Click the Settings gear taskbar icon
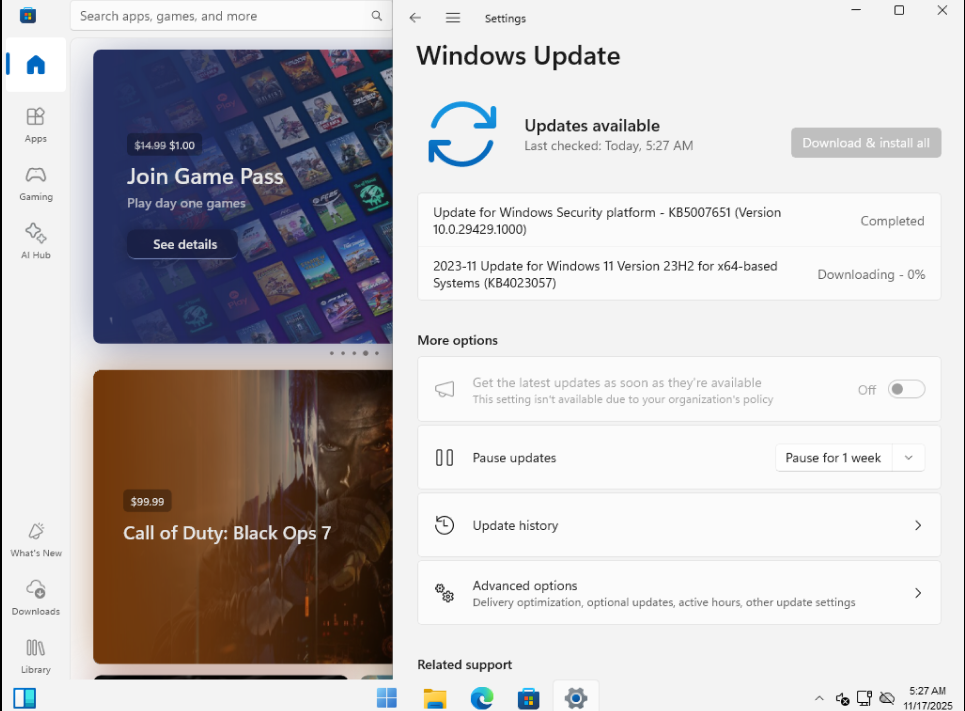965x711 pixels. tap(576, 698)
